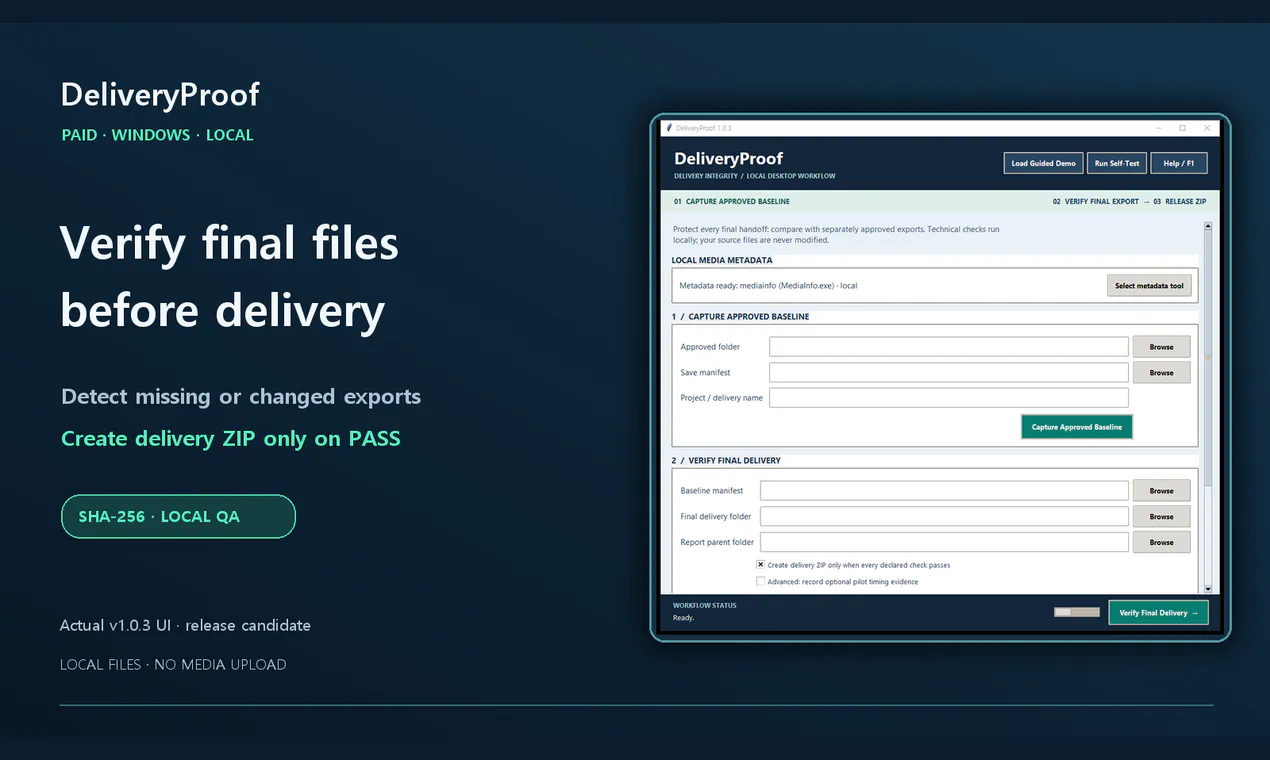This screenshot has height=760, width=1270.
Task: Go to step 01 Capture Approved Baseline
Action: coord(732,201)
